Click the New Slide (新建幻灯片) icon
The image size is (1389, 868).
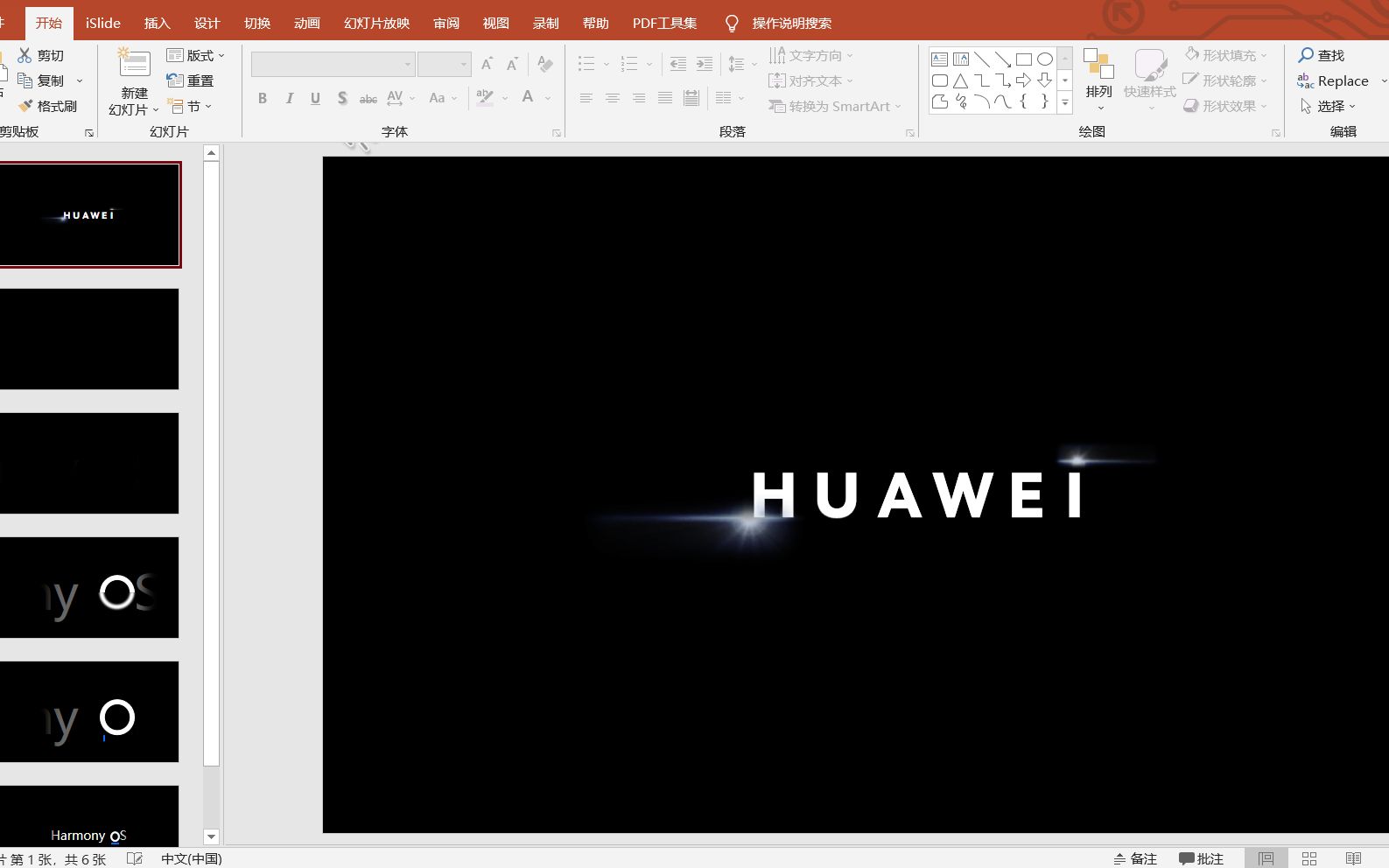134,64
